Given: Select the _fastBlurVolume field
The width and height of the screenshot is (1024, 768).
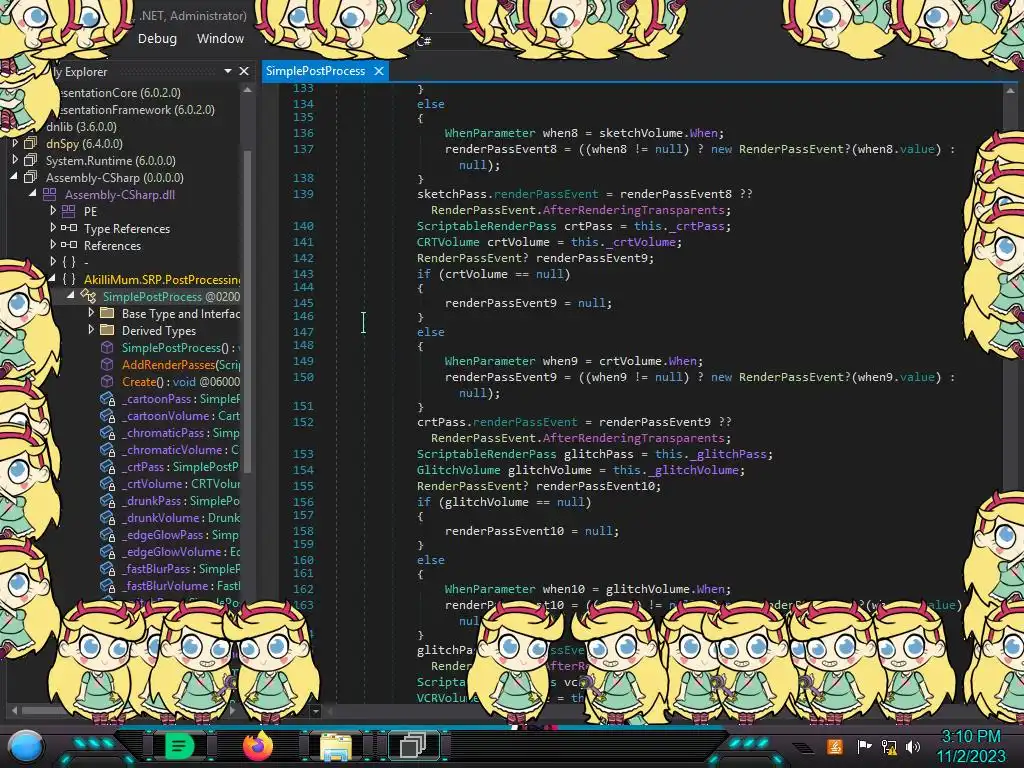Looking at the screenshot, I should (x=180, y=586).
